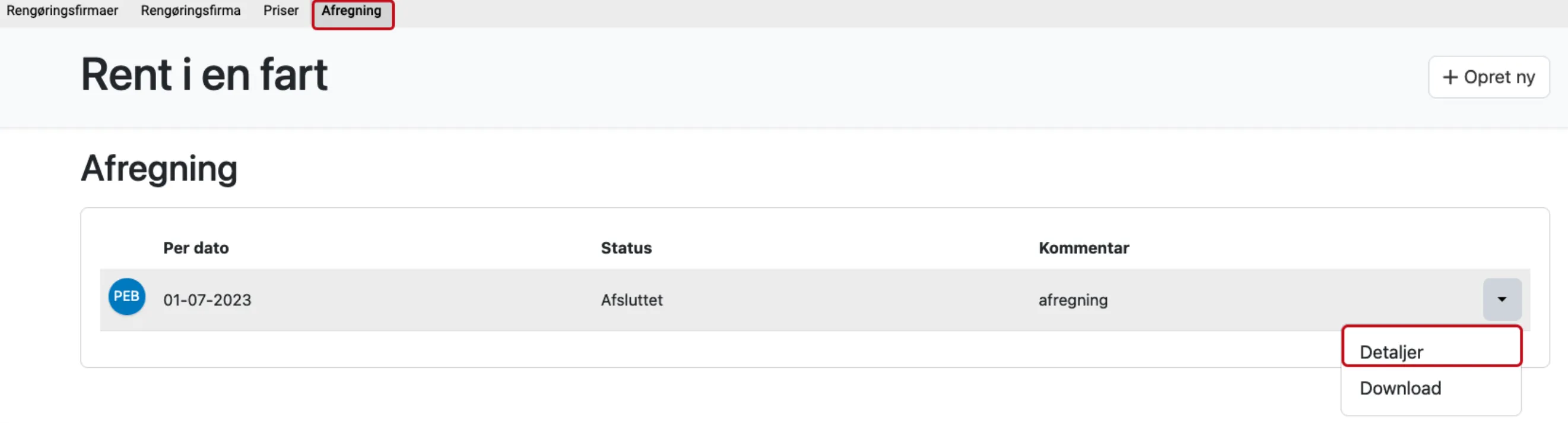1568x423 pixels.
Task: Go to the Priser tab
Action: (x=281, y=11)
